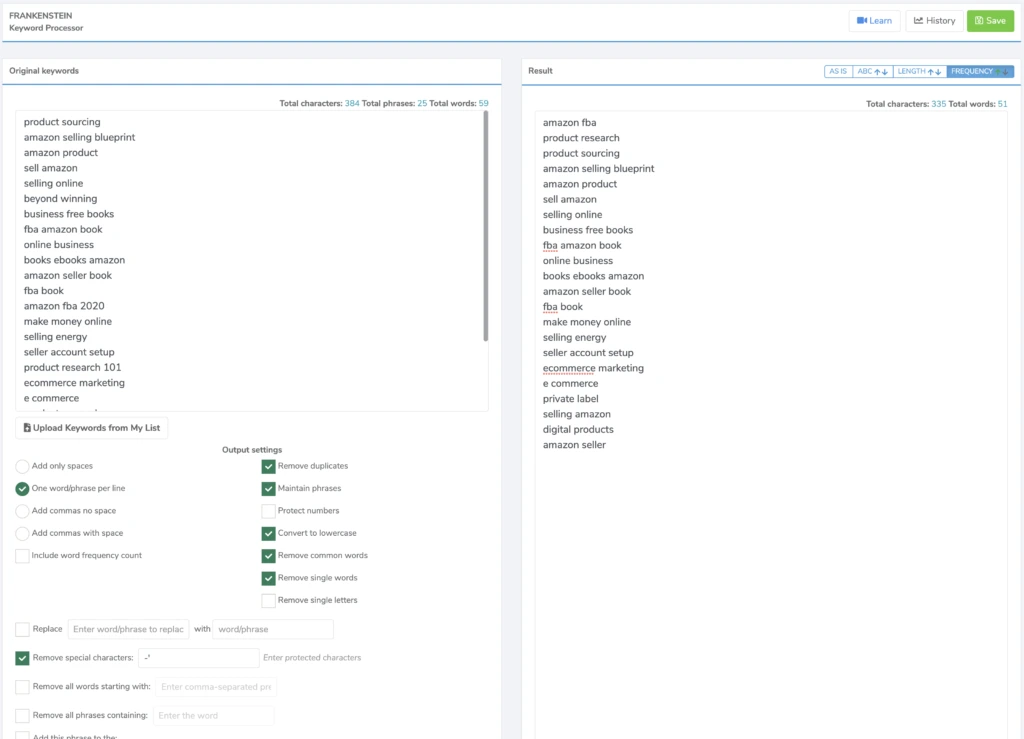Viewport: 1024px width, 739px height.
Task: Click the video camera icon on Learn
Action: tap(861, 20)
